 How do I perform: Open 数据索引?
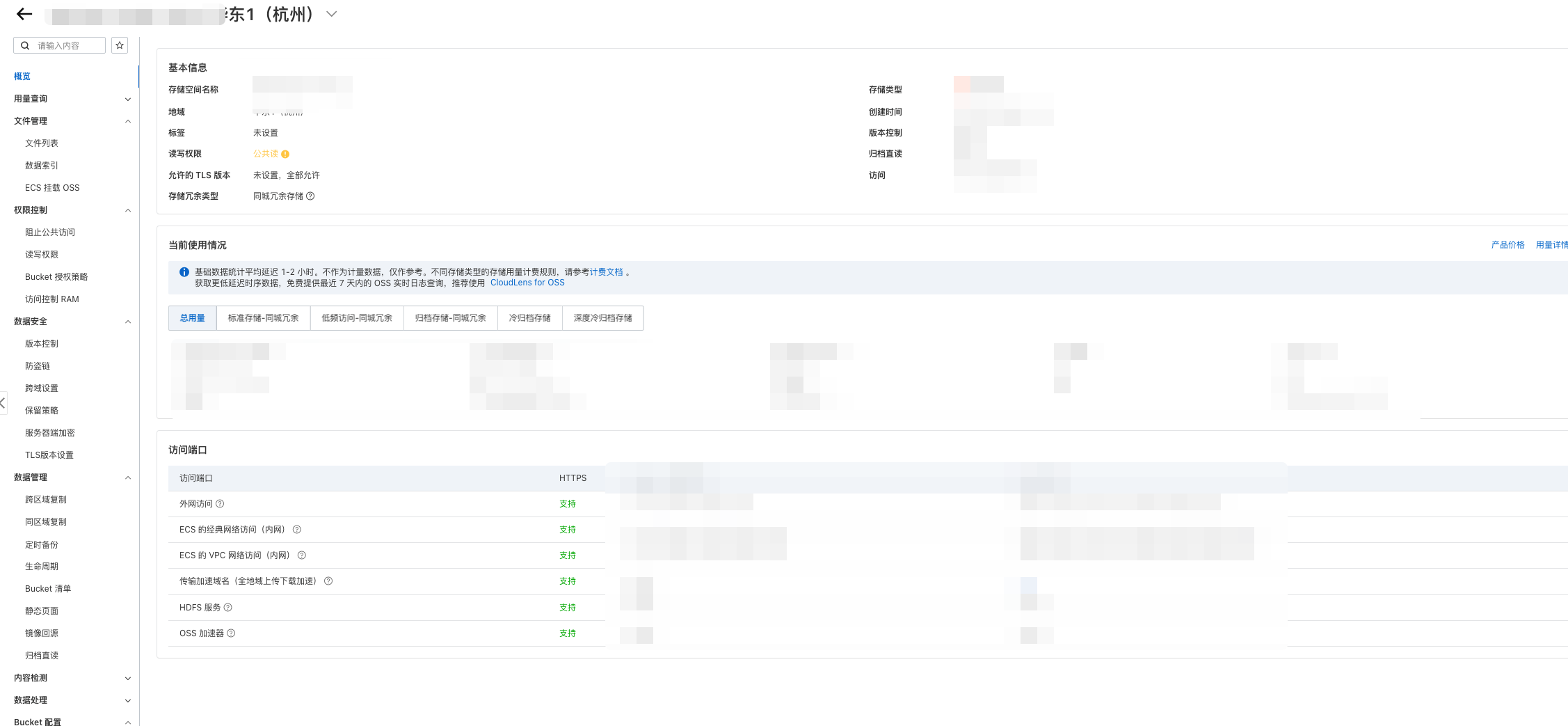(x=42, y=166)
